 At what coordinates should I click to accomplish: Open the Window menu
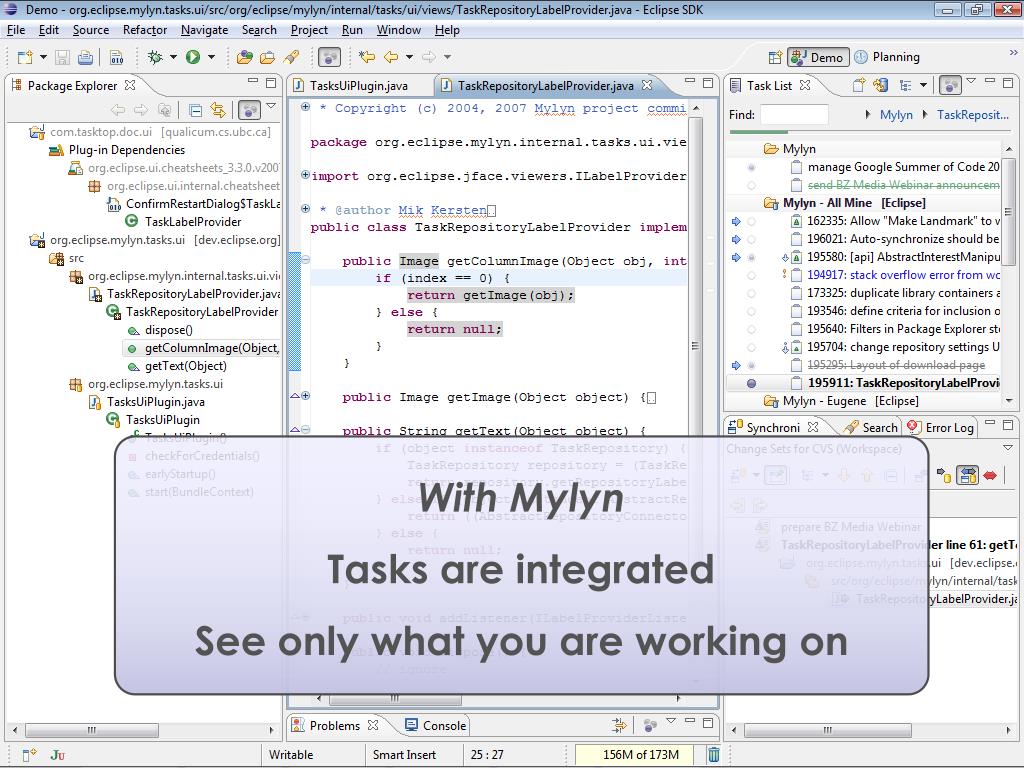398,30
